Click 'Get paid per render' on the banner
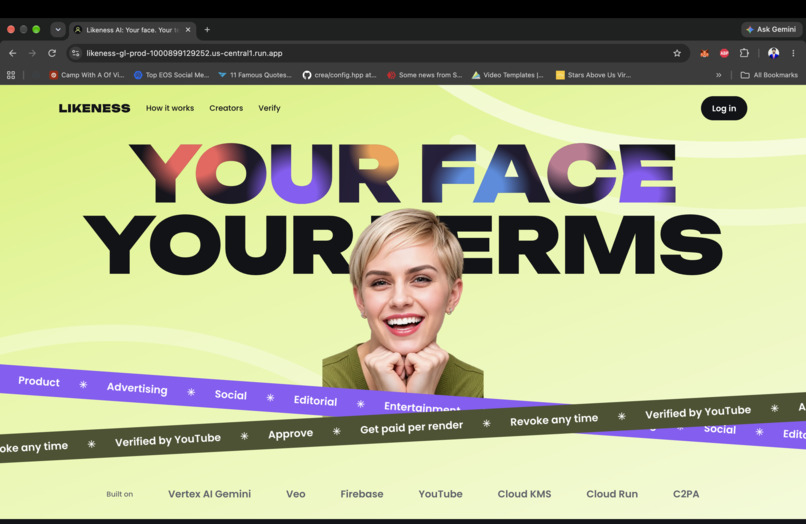Viewport: 806px width, 524px height. (x=411, y=427)
